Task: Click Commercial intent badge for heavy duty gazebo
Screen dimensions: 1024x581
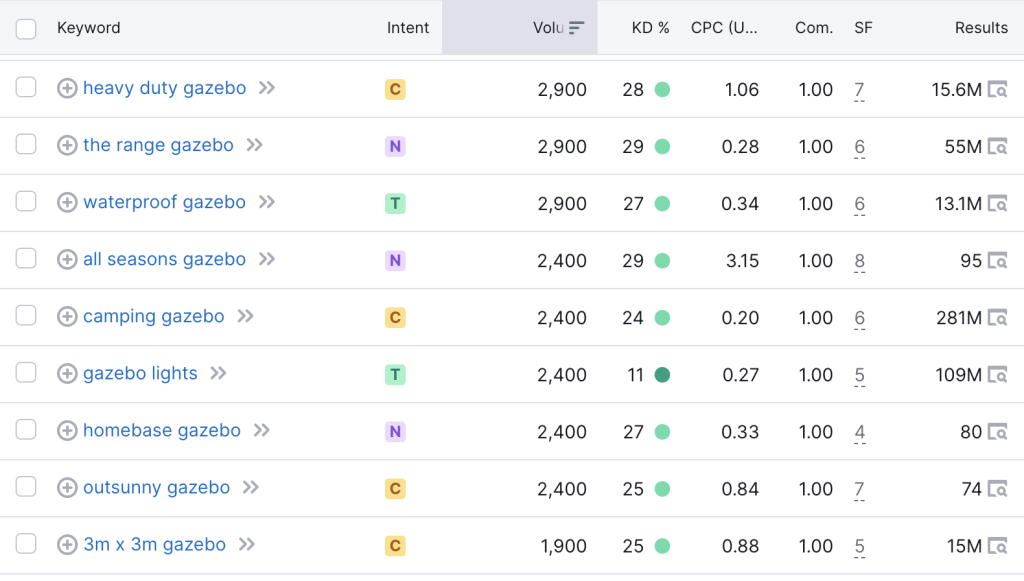Action: pyautogui.click(x=395, y=89)
